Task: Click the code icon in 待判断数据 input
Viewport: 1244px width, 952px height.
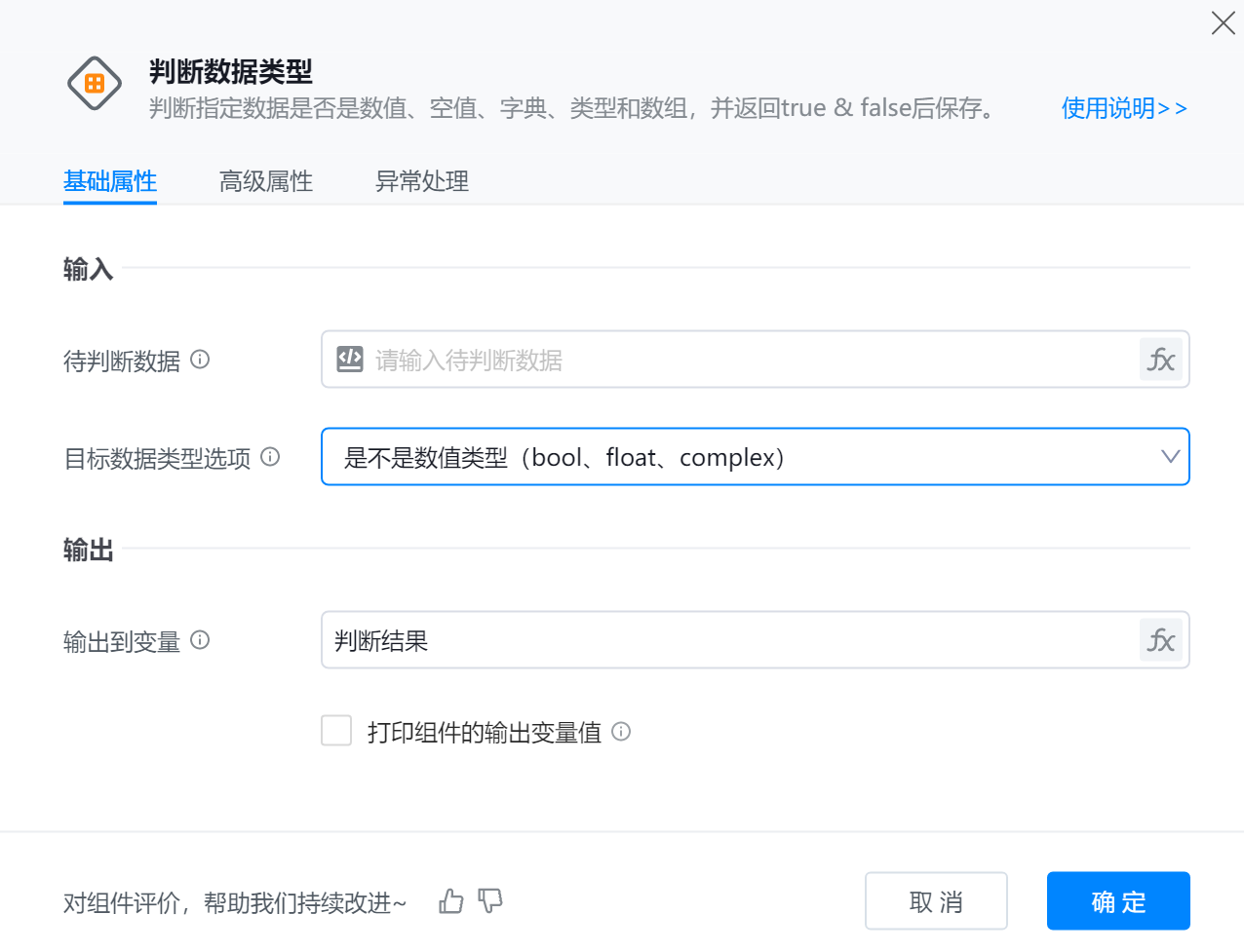Action: click(350, 360)
